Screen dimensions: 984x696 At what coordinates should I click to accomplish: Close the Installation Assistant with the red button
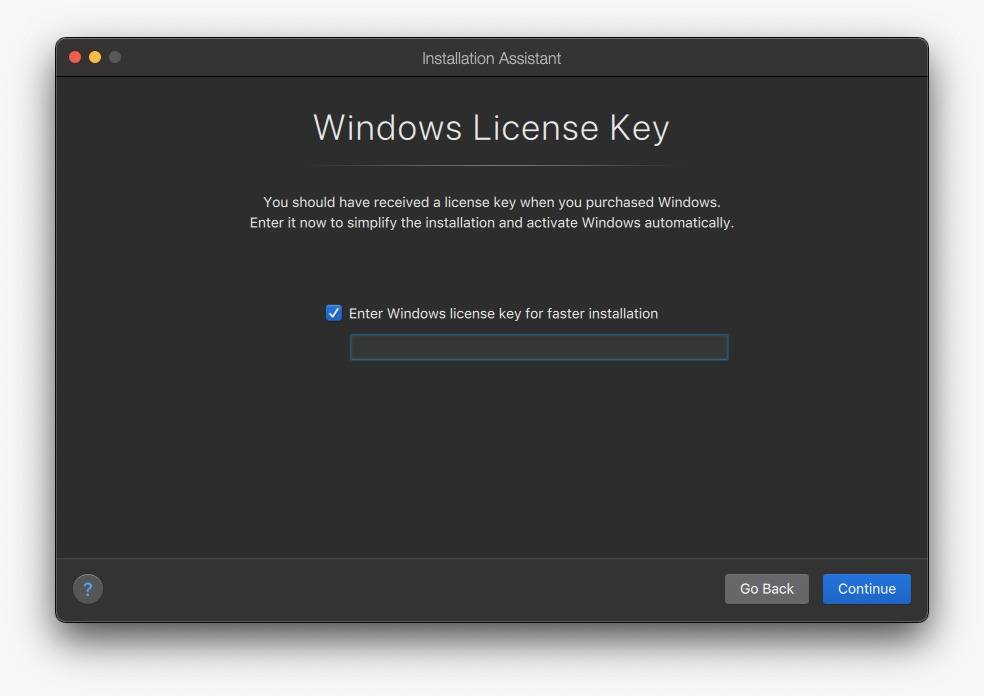pyautogui.click(x=75, y=57)
